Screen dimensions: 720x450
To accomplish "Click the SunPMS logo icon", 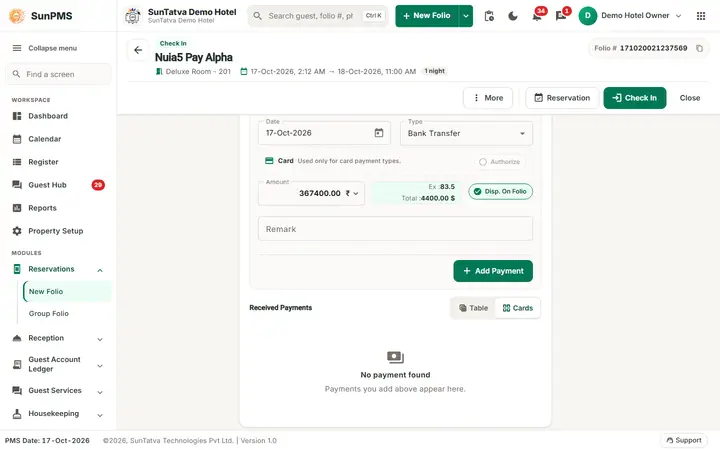I will [x=17, y=16].
